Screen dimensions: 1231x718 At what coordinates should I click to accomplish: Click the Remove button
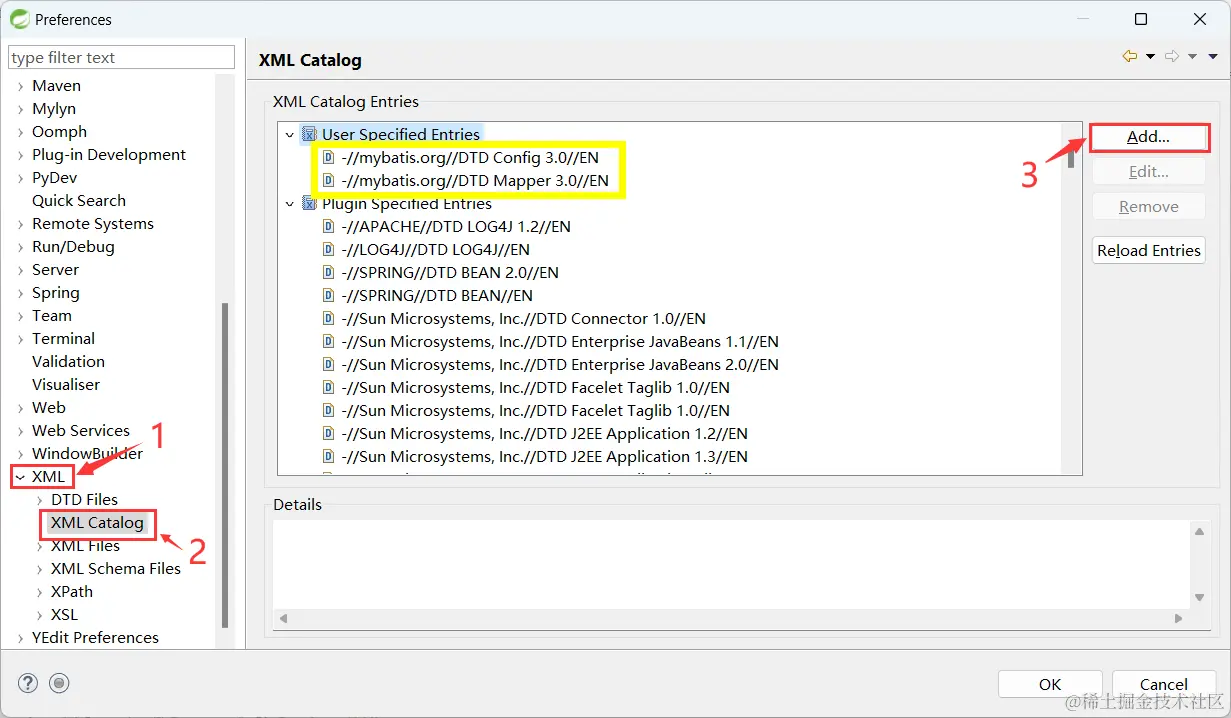[x=1149, y=207]
